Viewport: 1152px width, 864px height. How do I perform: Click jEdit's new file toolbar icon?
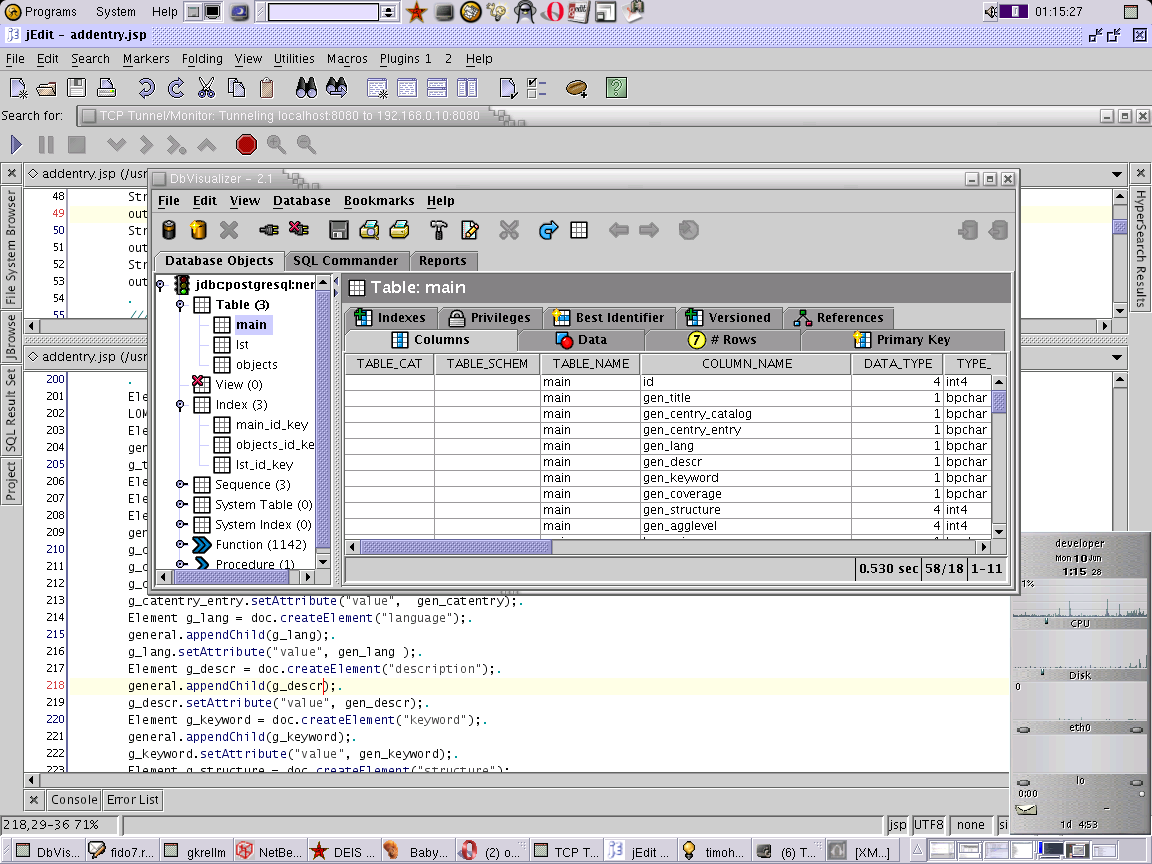click(18, 88)
